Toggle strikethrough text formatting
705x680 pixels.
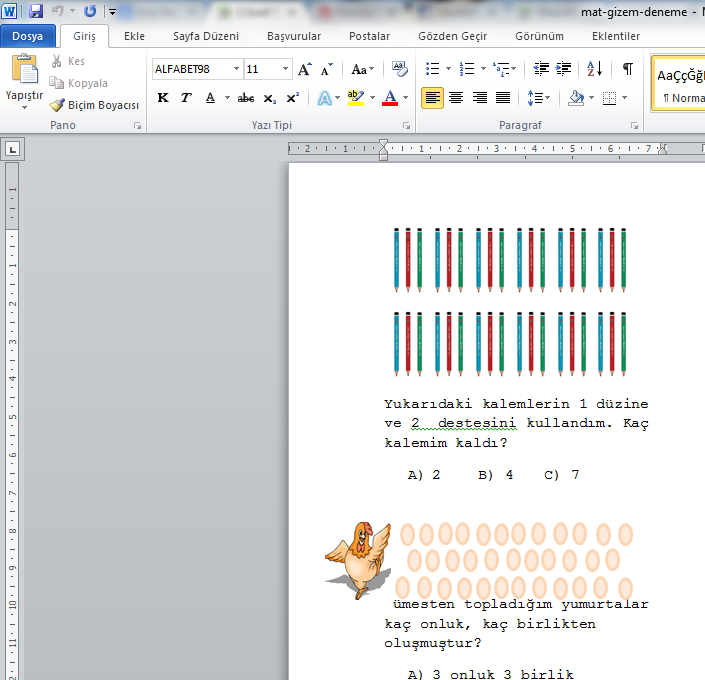coord(246,98)
